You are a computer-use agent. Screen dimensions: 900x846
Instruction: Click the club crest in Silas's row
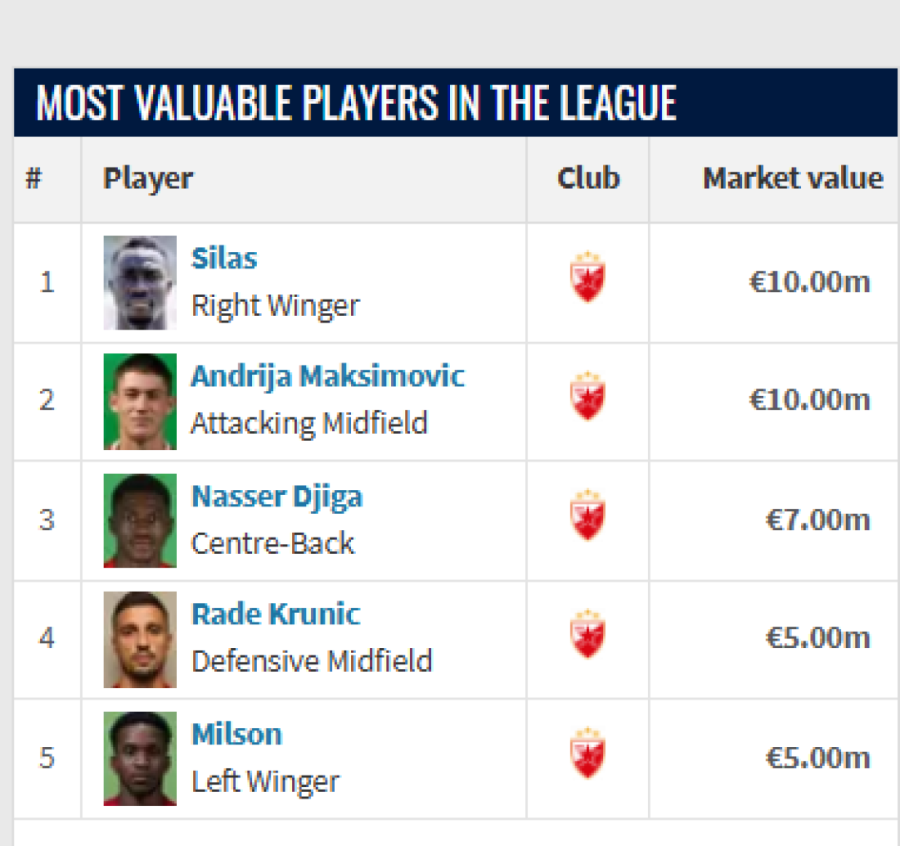587,278
